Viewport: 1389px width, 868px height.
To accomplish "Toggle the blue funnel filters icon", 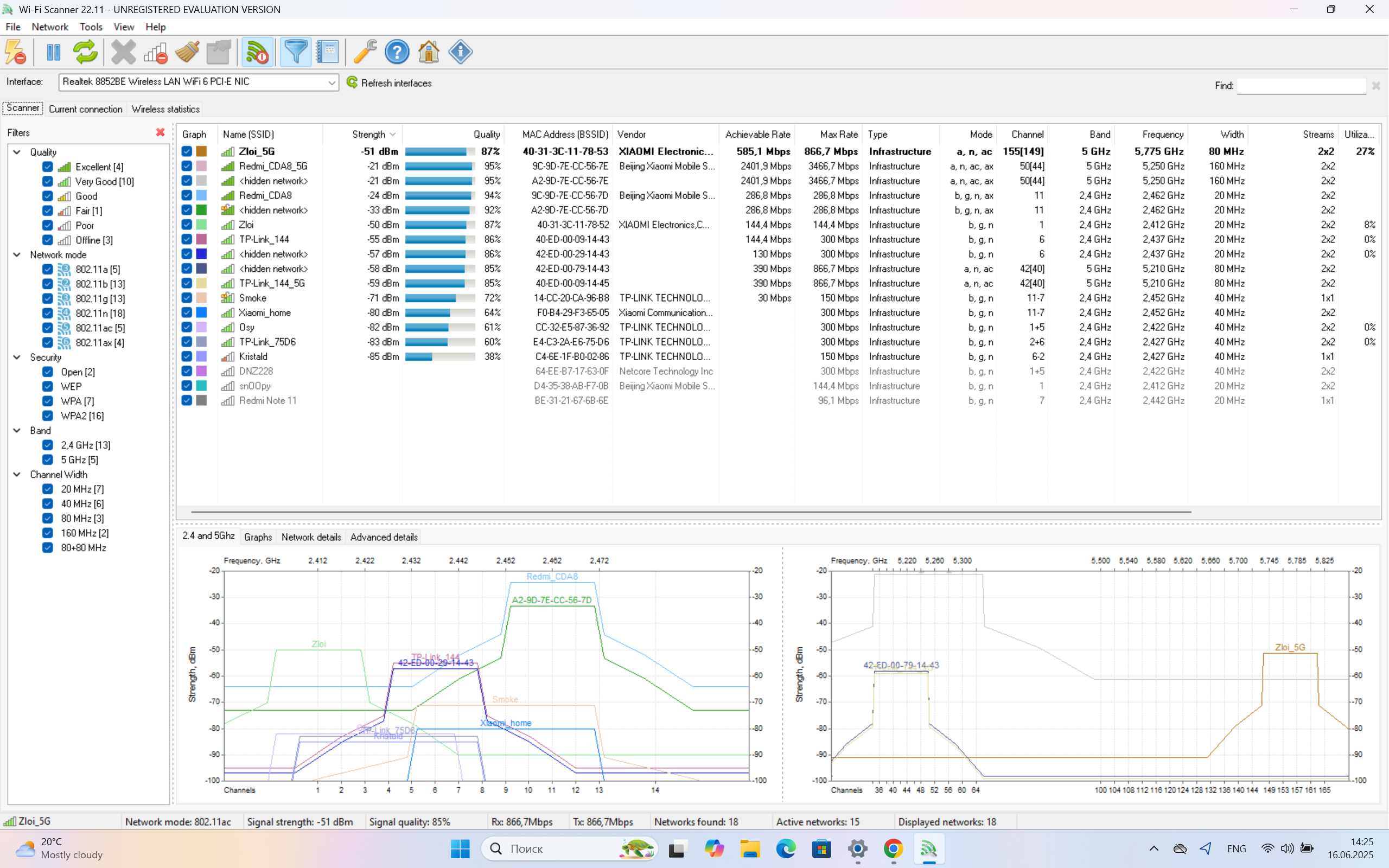I will click(x=296, y=52).
